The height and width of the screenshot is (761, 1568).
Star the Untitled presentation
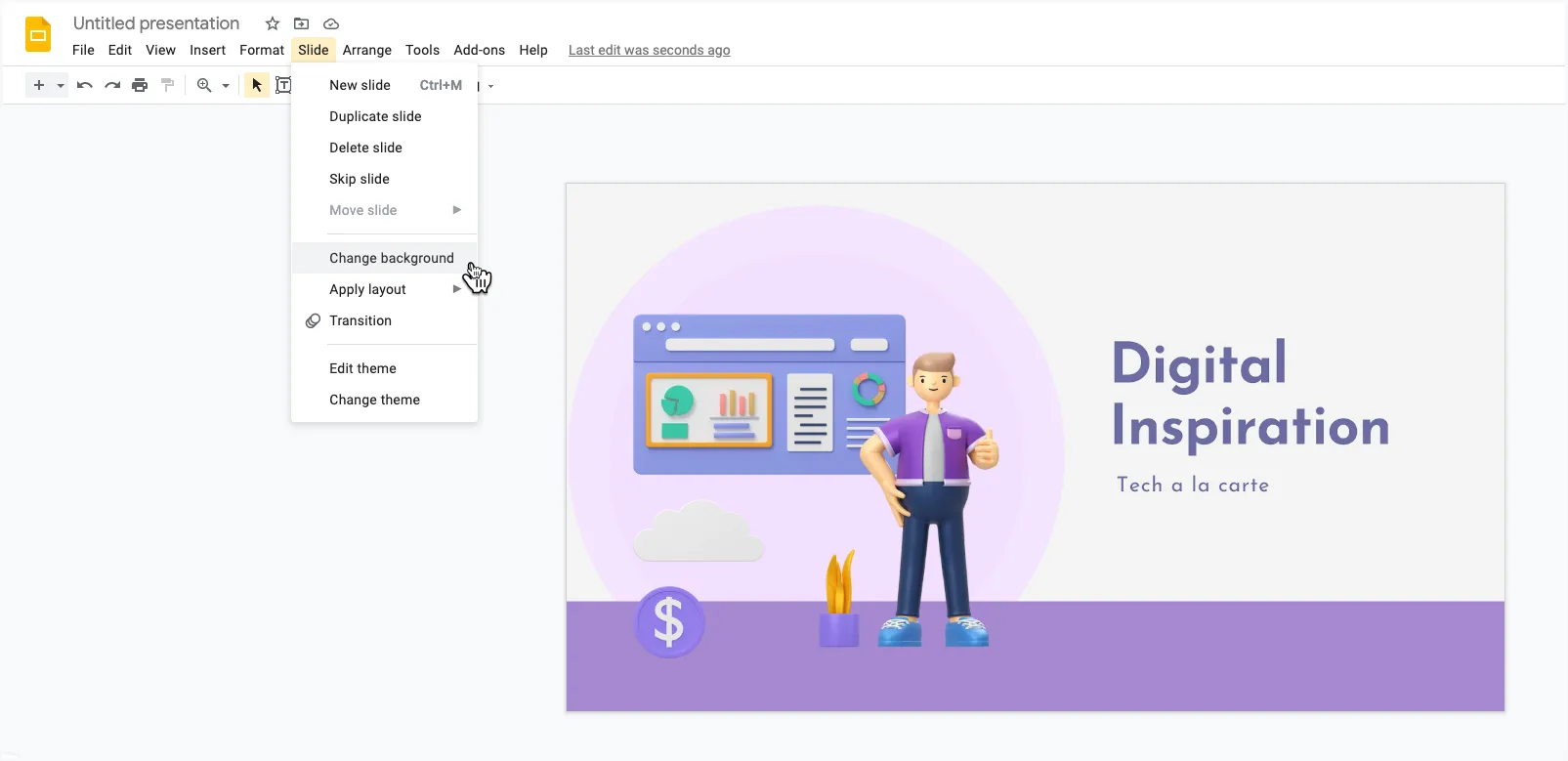pos(273,23)
